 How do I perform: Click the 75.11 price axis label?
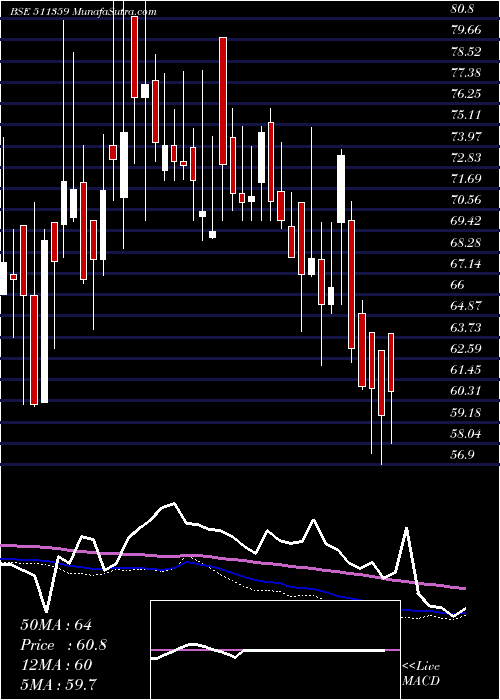pos(466,115)
